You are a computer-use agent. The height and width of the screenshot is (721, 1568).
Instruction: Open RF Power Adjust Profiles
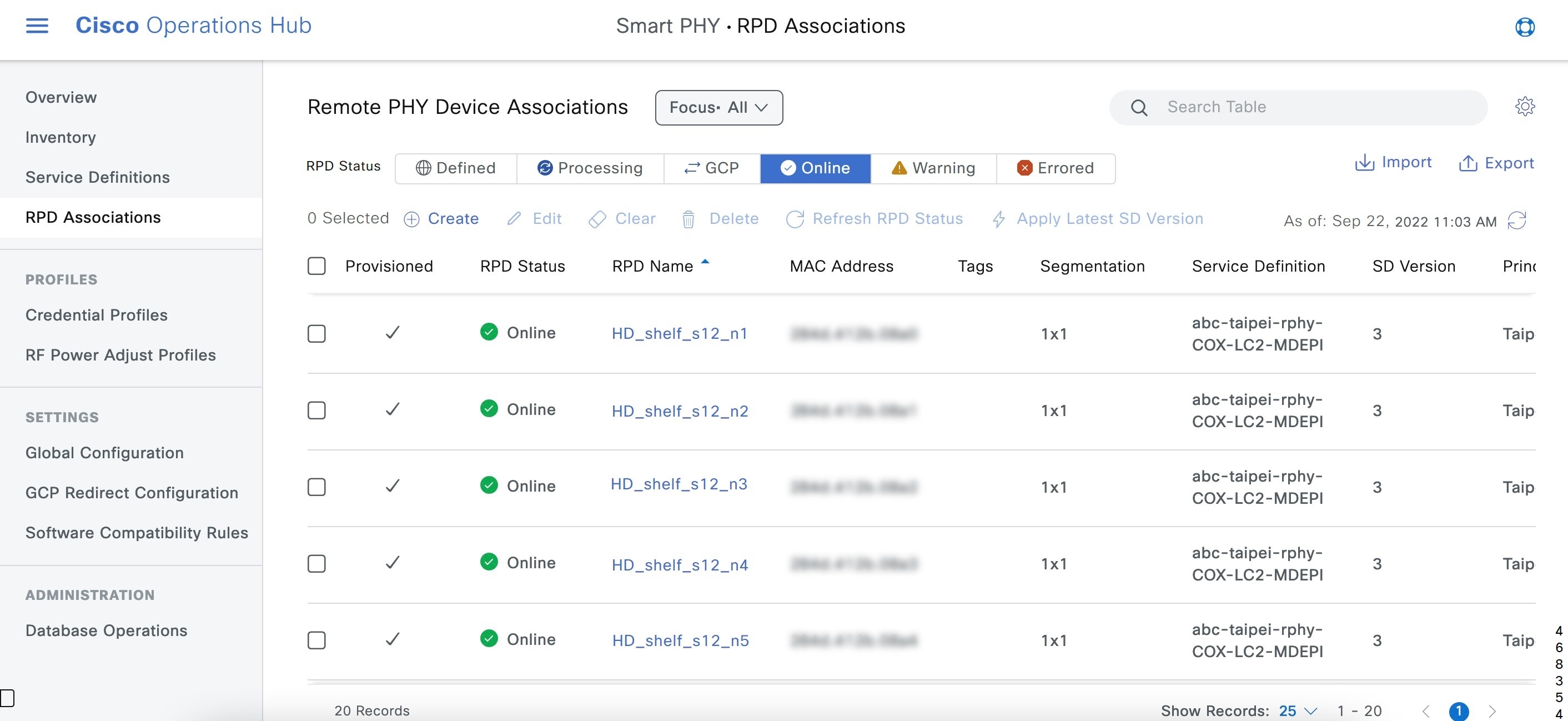[120, 355]
